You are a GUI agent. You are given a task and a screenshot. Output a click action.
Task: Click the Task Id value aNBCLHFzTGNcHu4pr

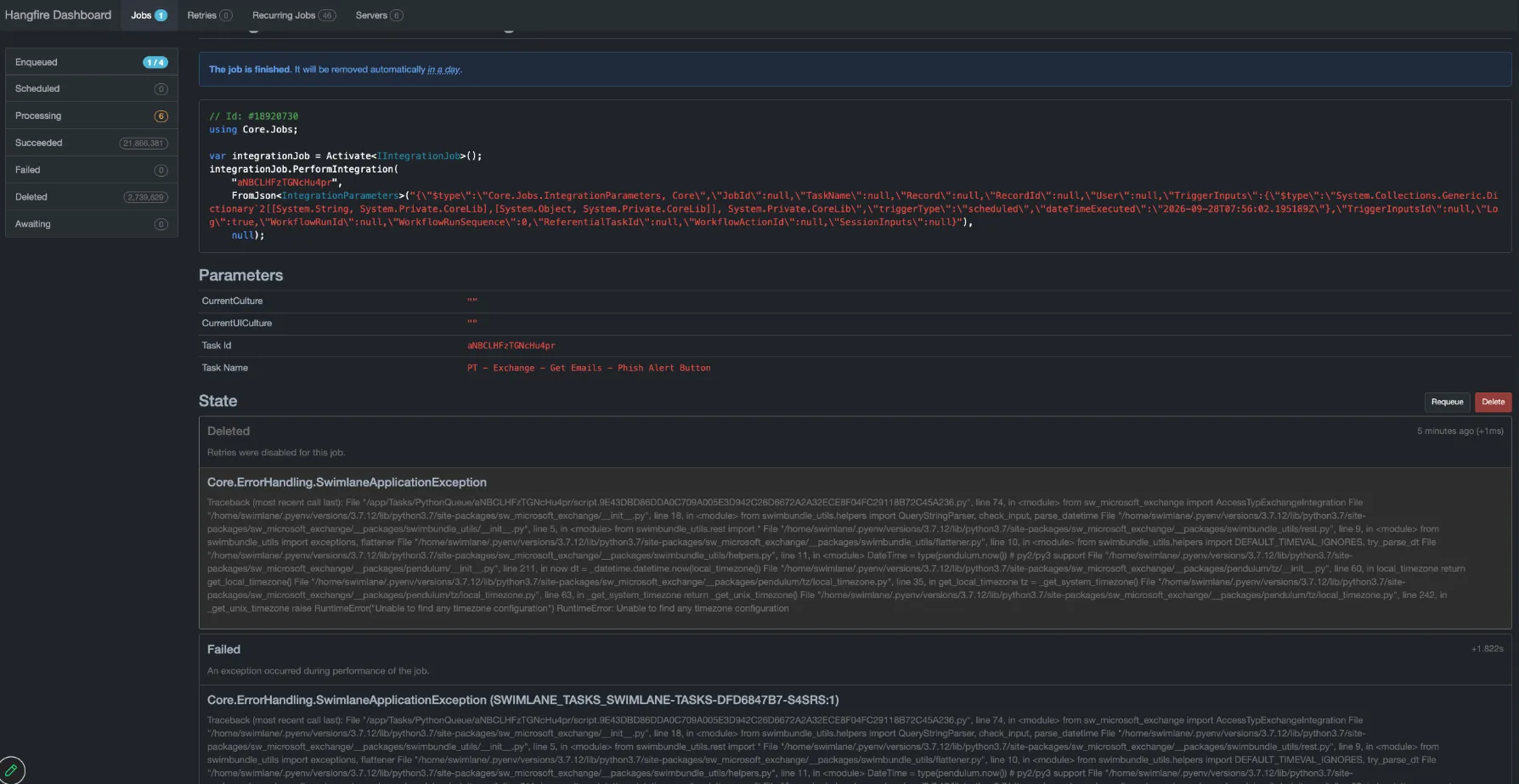511,346
